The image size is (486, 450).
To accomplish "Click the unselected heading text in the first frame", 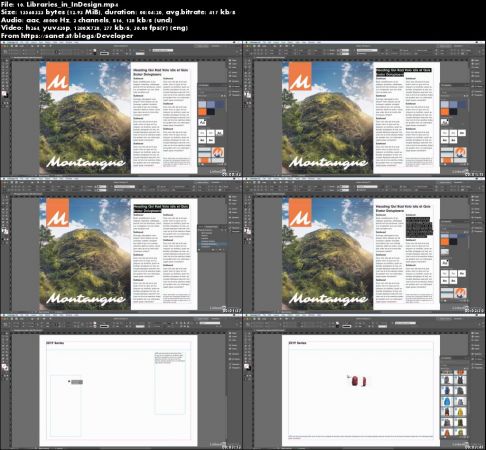I will pyautogui.click(x=161, y=72).
